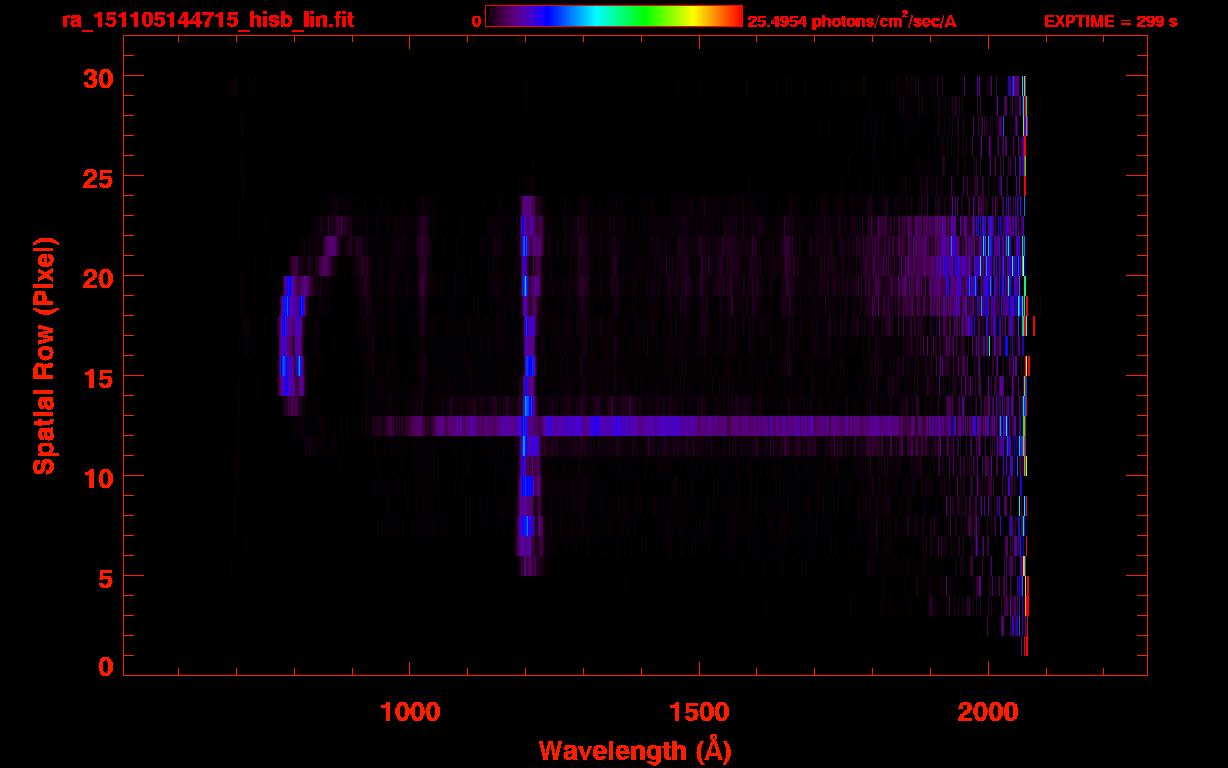The image size is (1228, 768).
Task: Click the 1500 wavelength tick label
Action: click(698, 711)
